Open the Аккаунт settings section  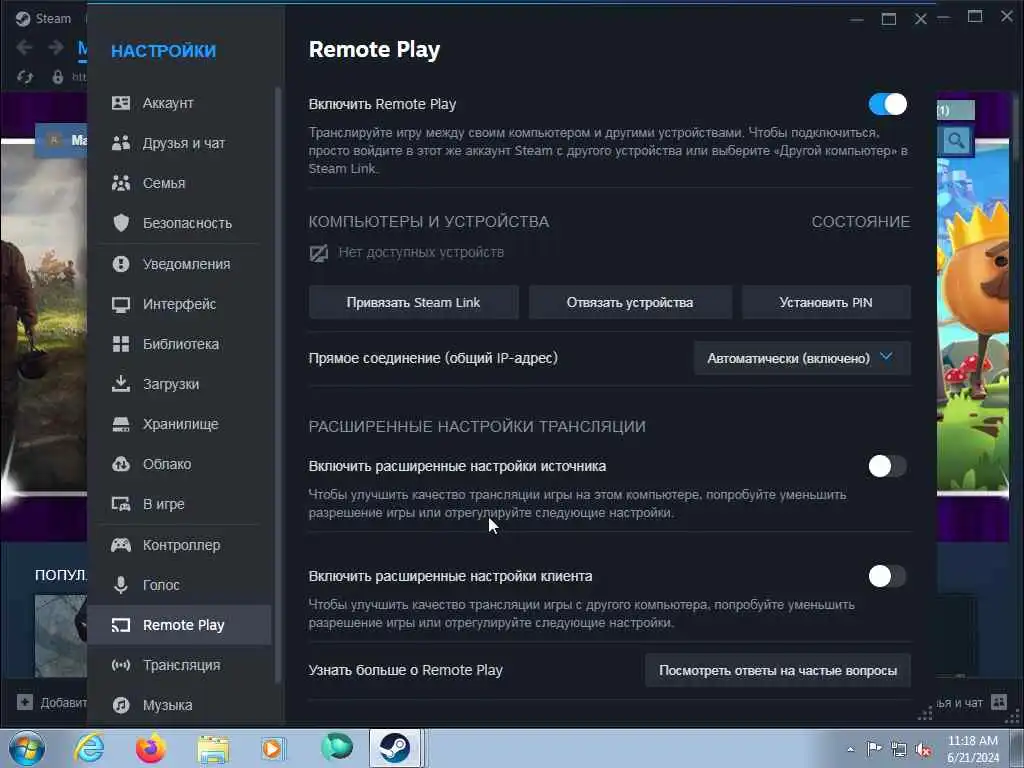point(180,103)
